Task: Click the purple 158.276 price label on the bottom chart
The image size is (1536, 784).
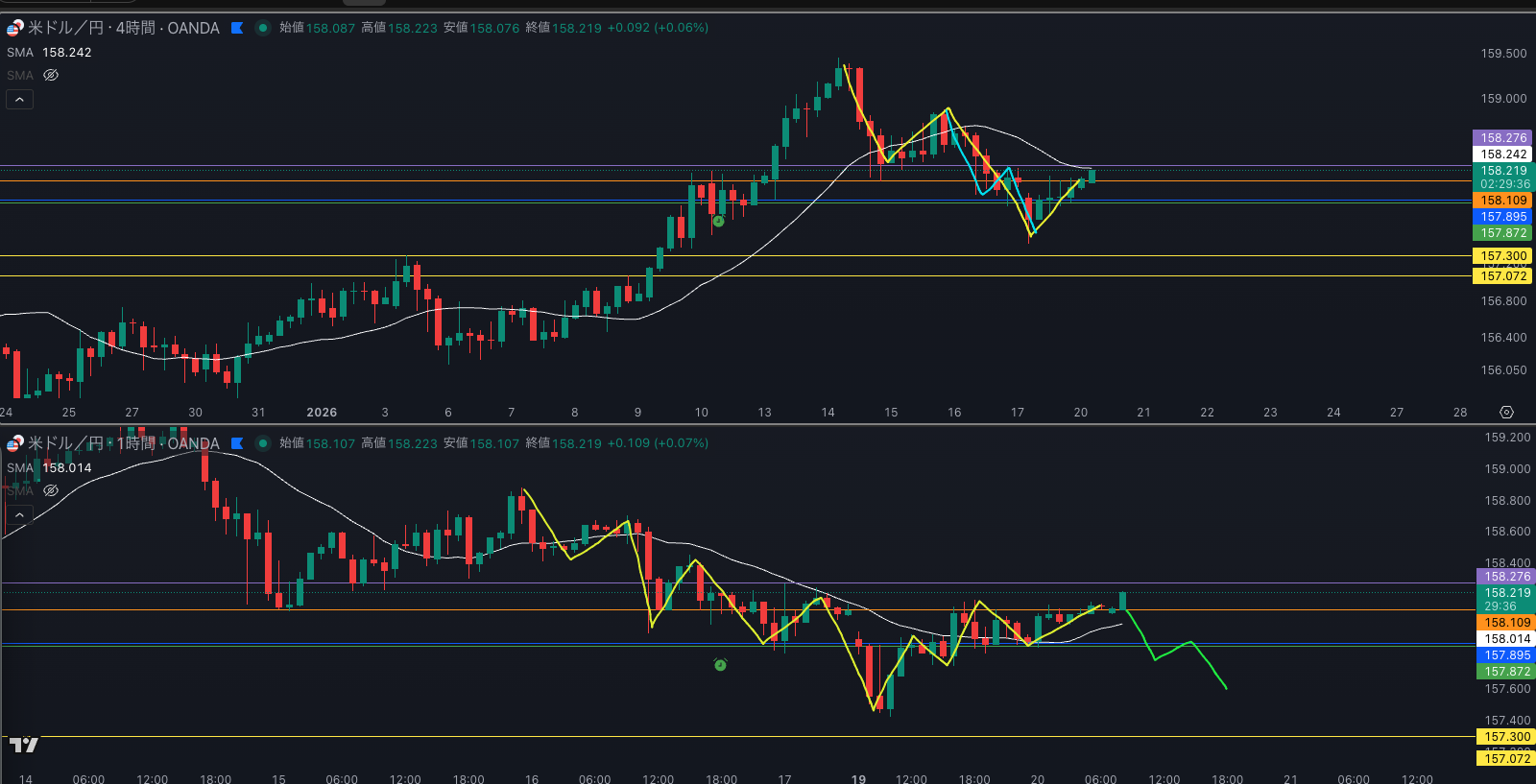Action: point(1506,577)
